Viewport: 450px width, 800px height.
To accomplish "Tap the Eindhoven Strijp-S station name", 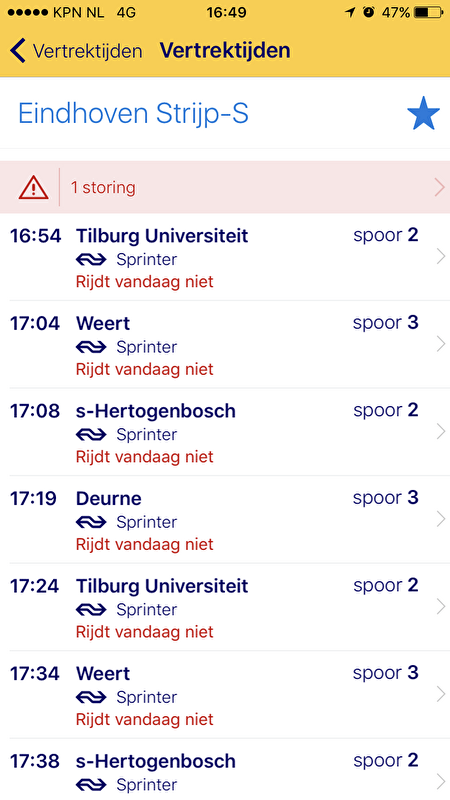I will click(x=134, y=113).
